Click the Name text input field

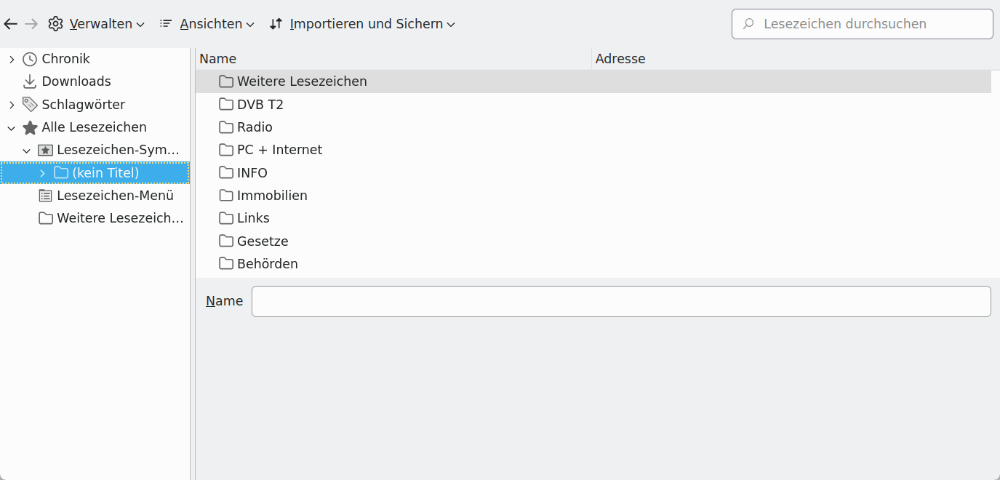pos(620,301)
